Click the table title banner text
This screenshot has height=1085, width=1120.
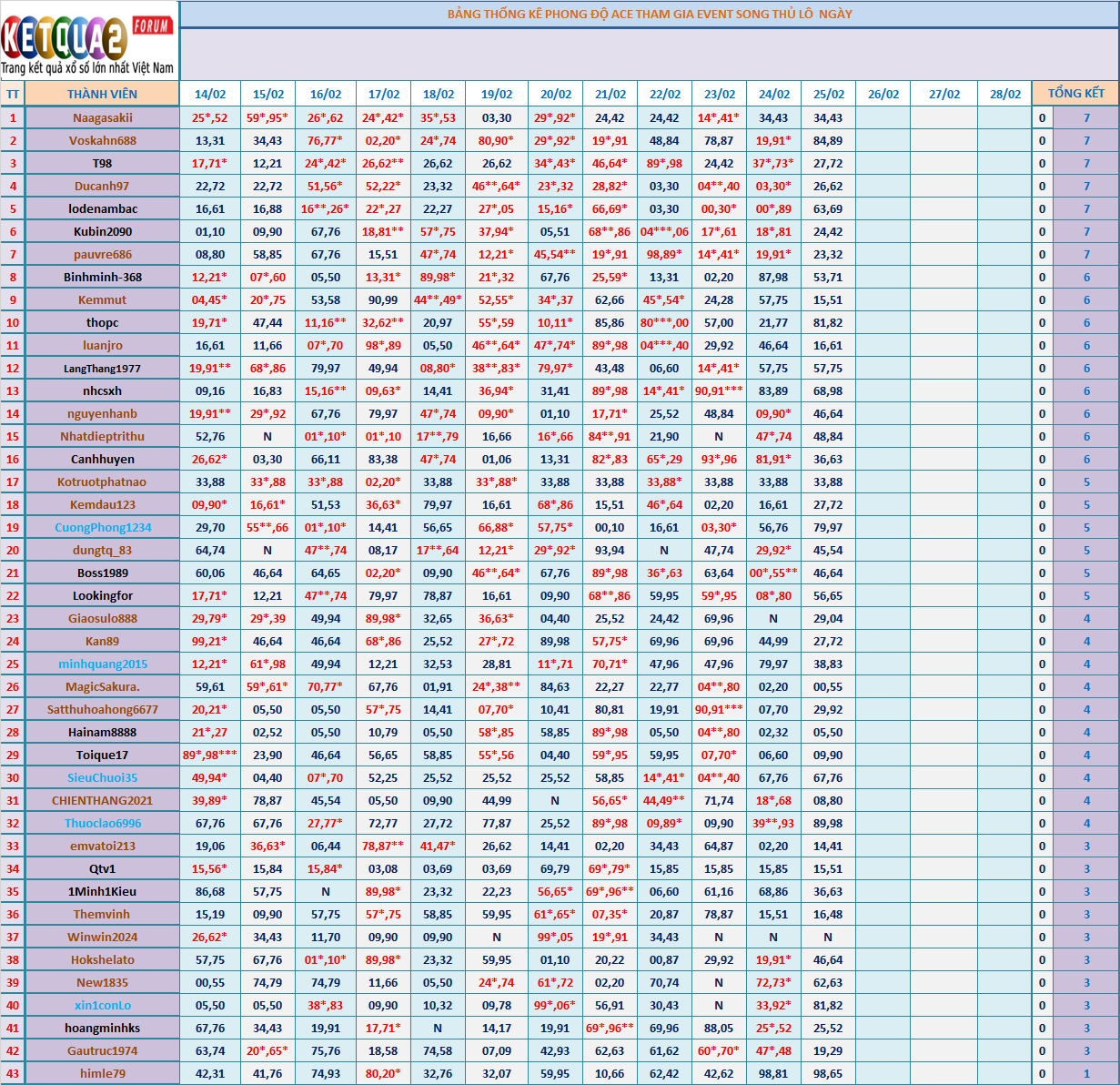650,15
